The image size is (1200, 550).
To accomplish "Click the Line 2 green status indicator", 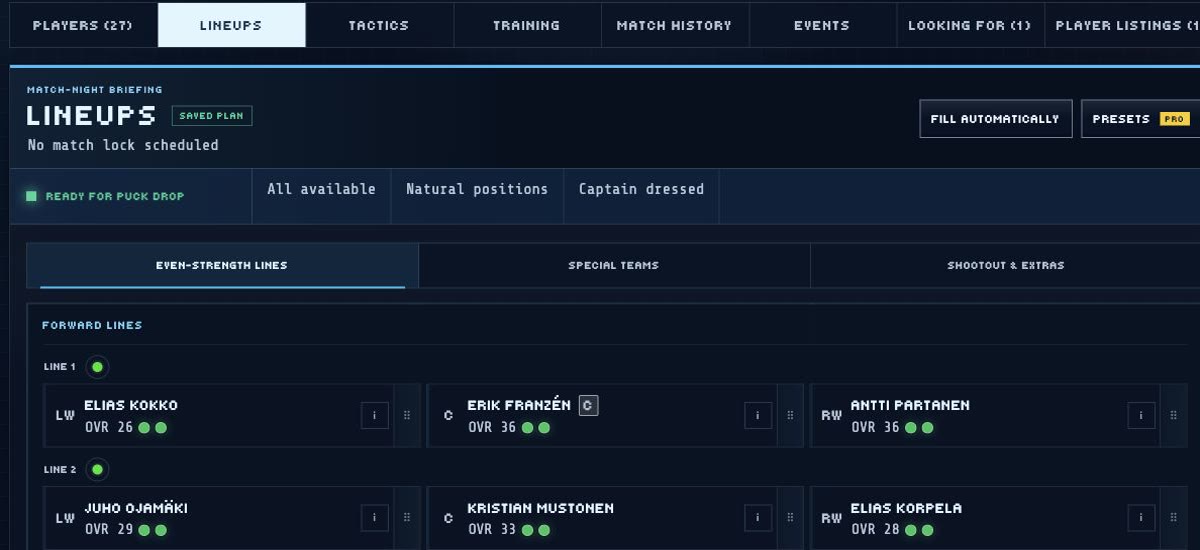I will click(x=97, y=469).
